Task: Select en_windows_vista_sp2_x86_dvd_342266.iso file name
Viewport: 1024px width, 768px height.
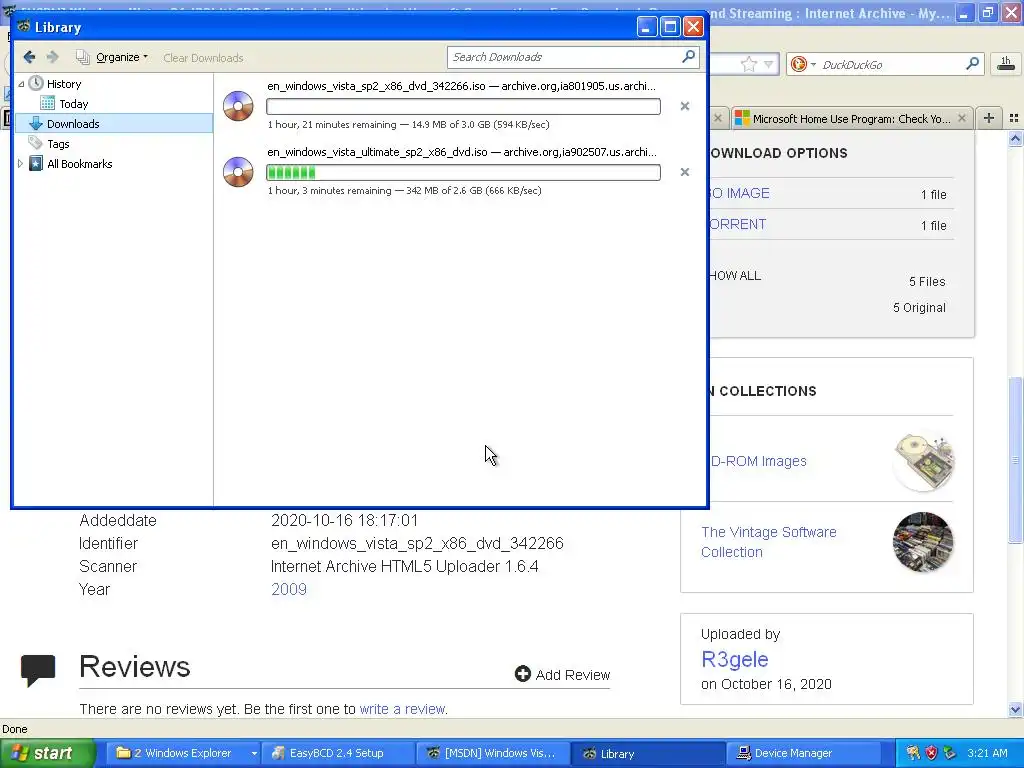Action: 376,86
